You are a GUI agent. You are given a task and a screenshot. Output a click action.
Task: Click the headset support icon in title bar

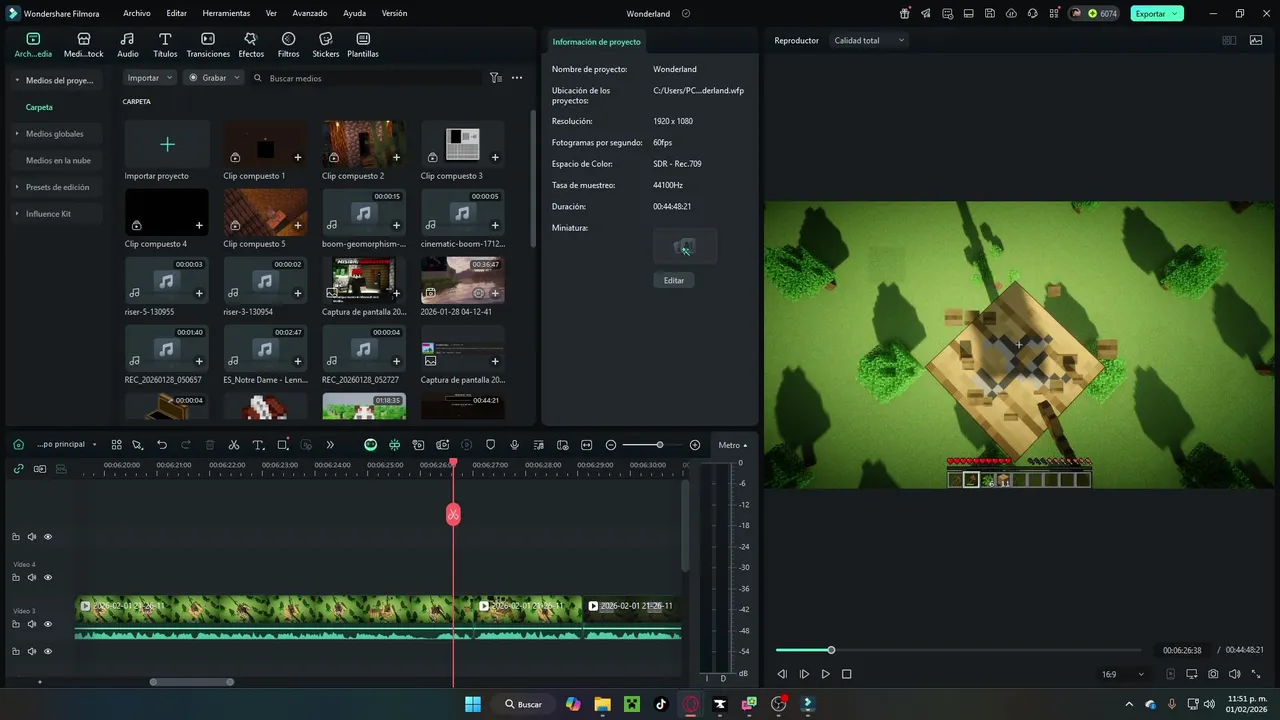(1032, 13)
